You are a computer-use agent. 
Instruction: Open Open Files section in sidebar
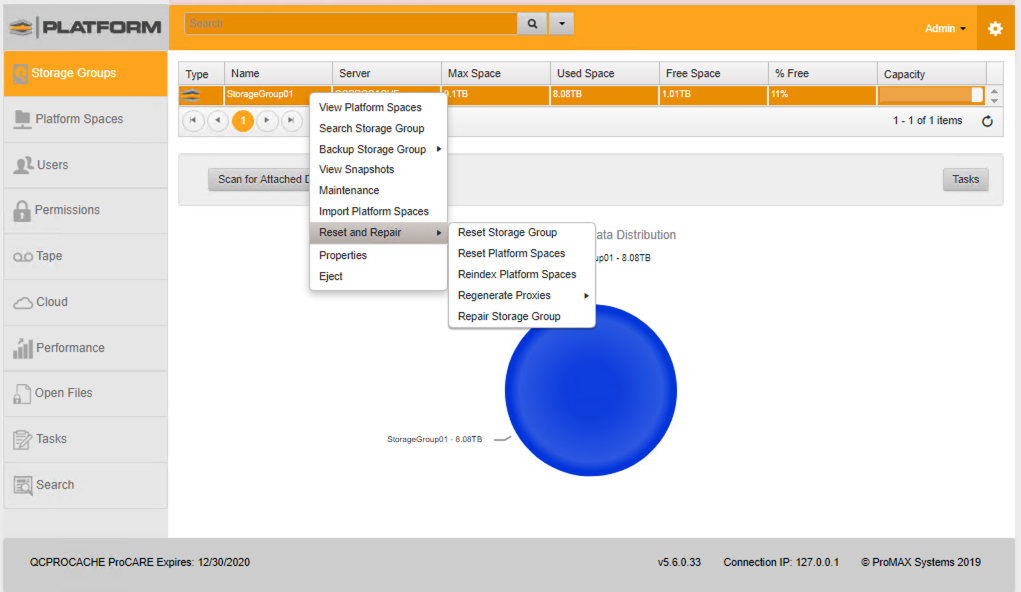tap(85, 393)
